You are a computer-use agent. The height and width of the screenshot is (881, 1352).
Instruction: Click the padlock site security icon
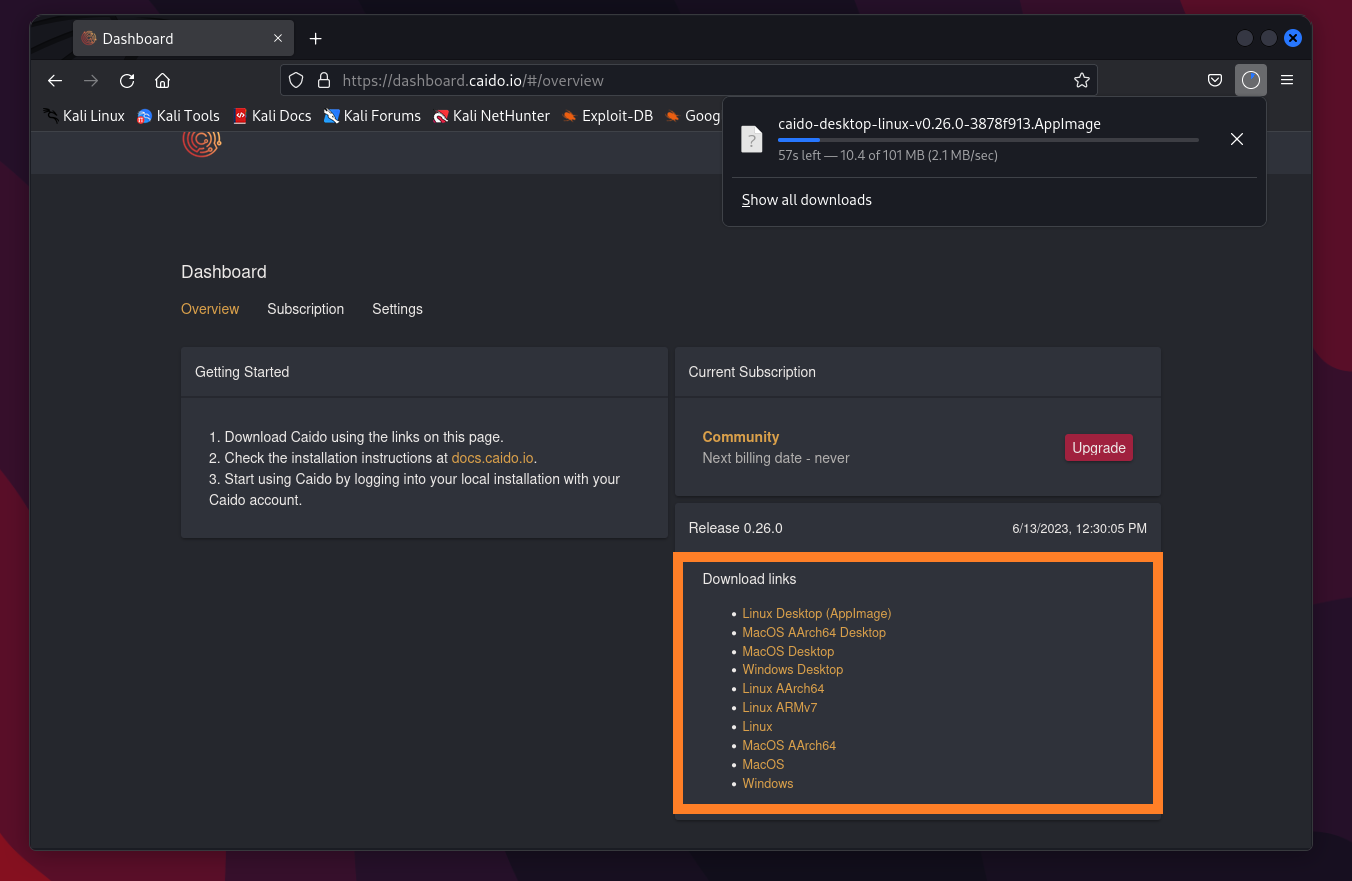(323, 80)
